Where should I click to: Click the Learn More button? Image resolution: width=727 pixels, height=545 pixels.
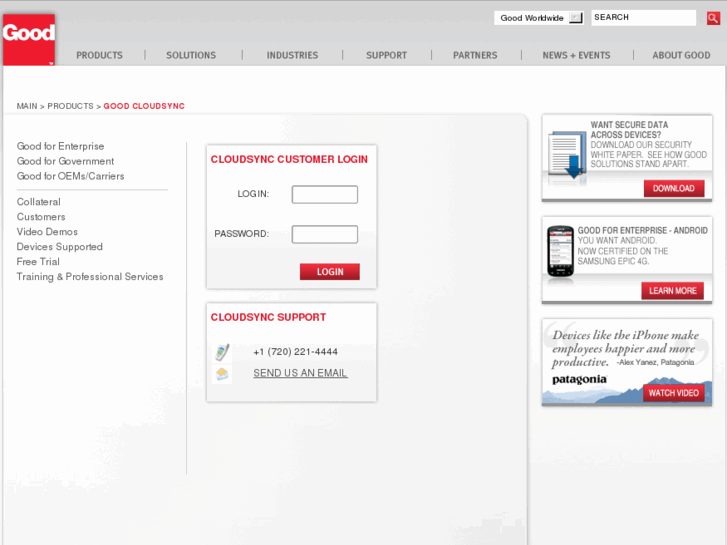[673, 291]
